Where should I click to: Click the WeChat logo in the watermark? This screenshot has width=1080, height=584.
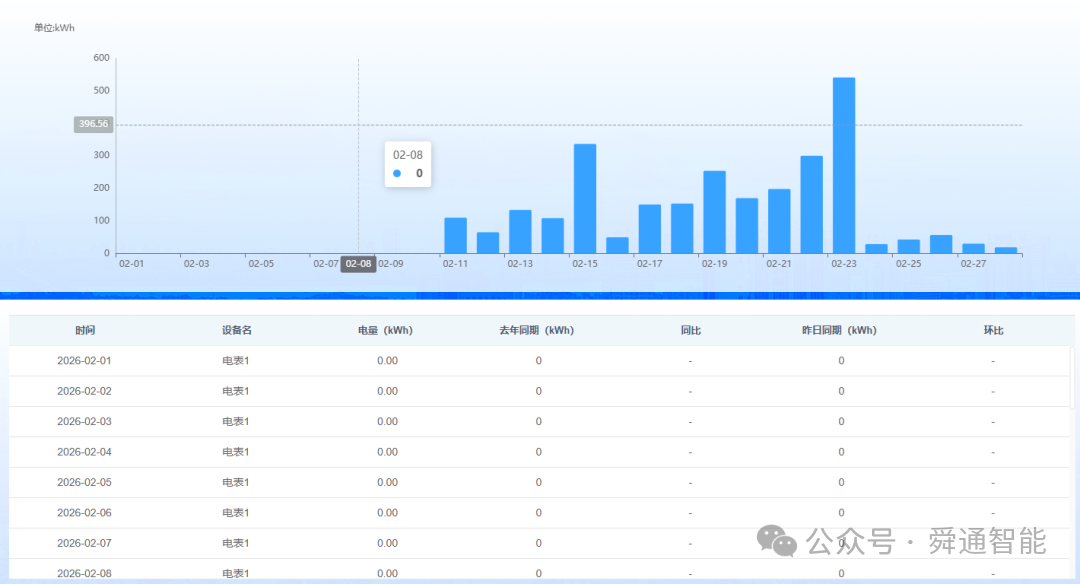tap(777, 541)
